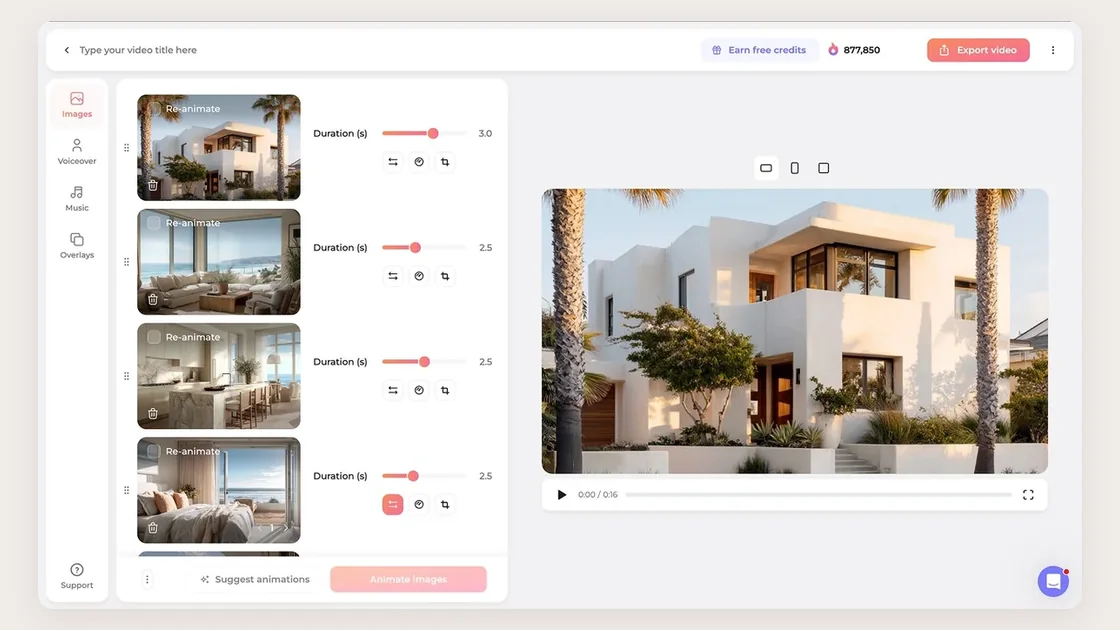Grab the drag handle of house exterior row
The image size is (1120, 630).
126,148
